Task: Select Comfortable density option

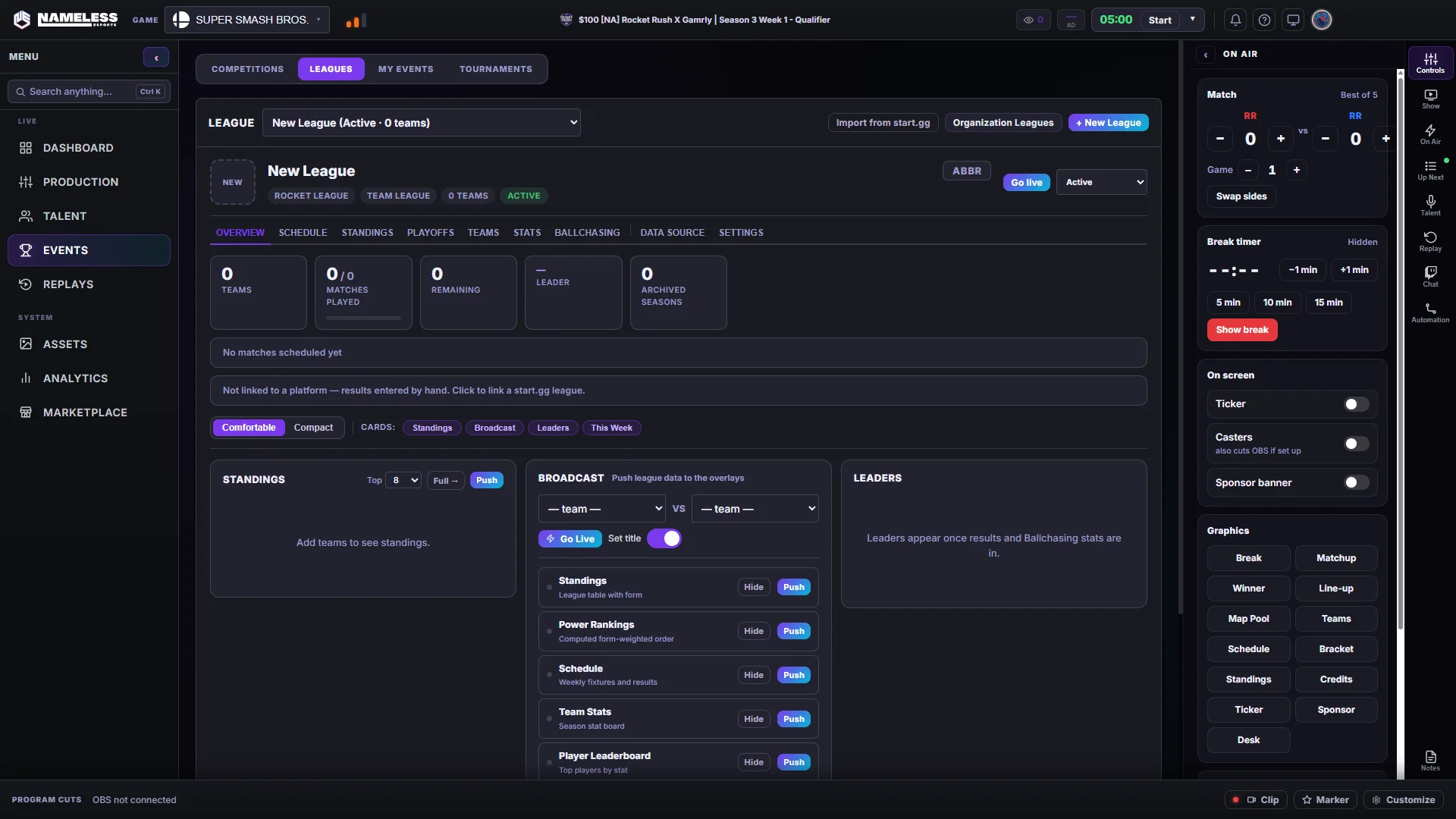Action: [249, 428]
